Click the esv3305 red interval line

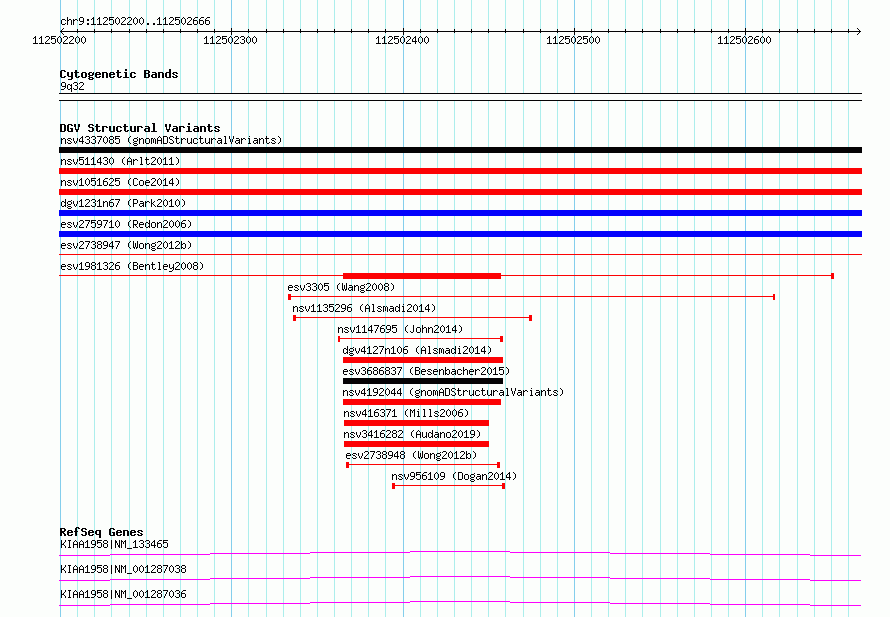(532, 297)
